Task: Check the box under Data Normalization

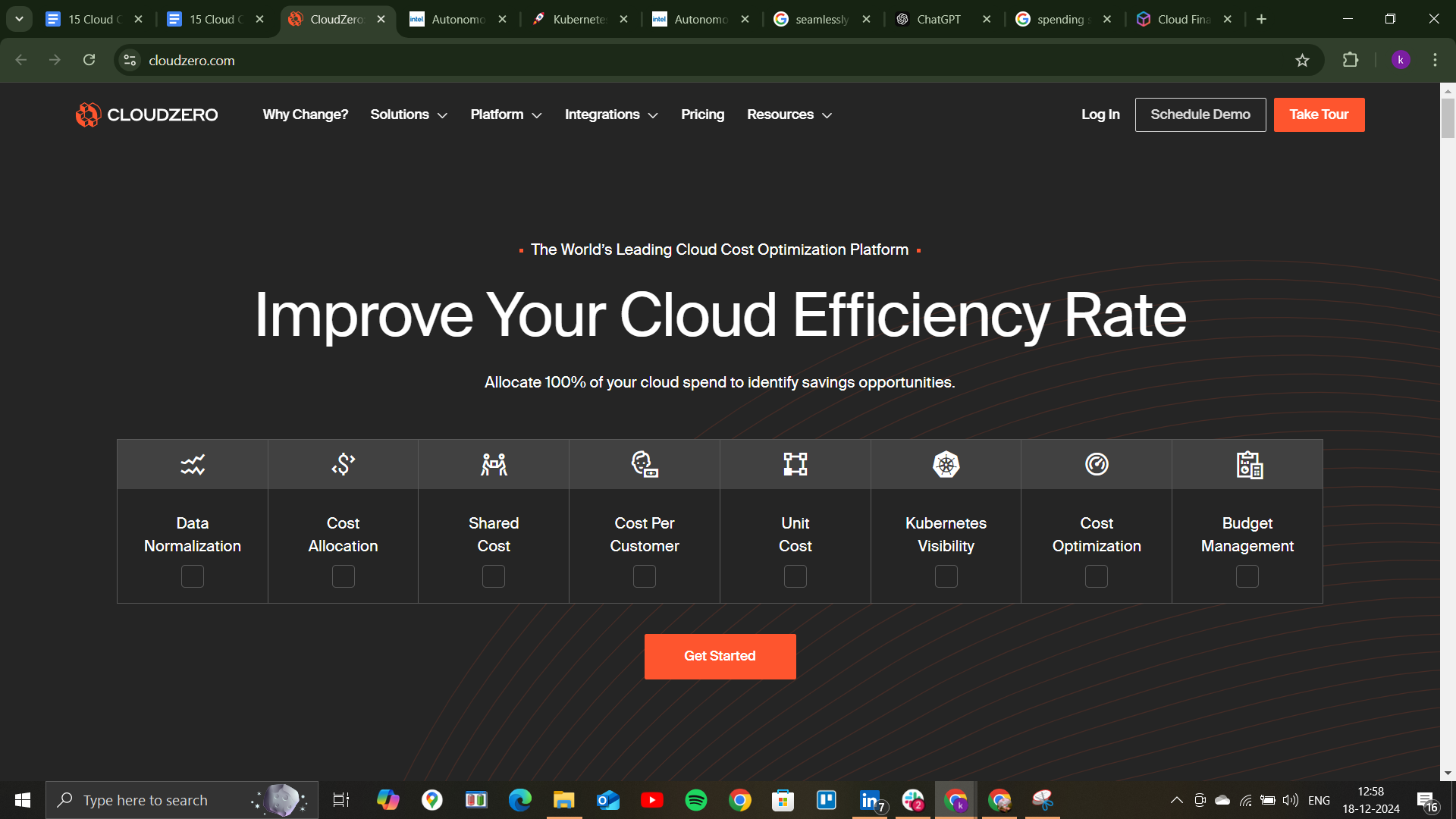Action: point(192,576)
